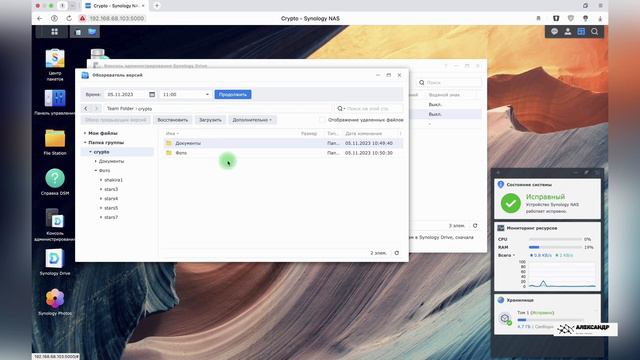This screenshot has width=640, height=360.
Task: Click the date field 05.11.2023
Action: (x=126, y=94)
